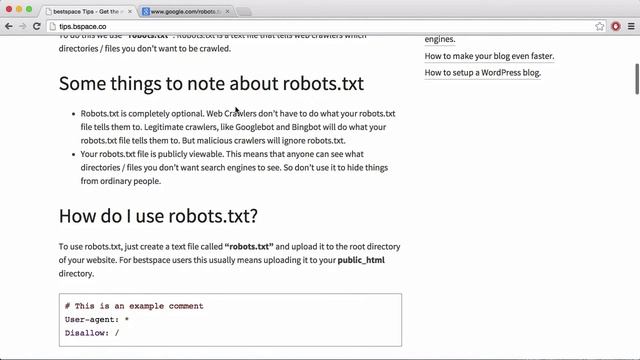Click the vertical page scrollbar thumb
The width and height of the screenshot is (640, 360).
tap(637, 79)
